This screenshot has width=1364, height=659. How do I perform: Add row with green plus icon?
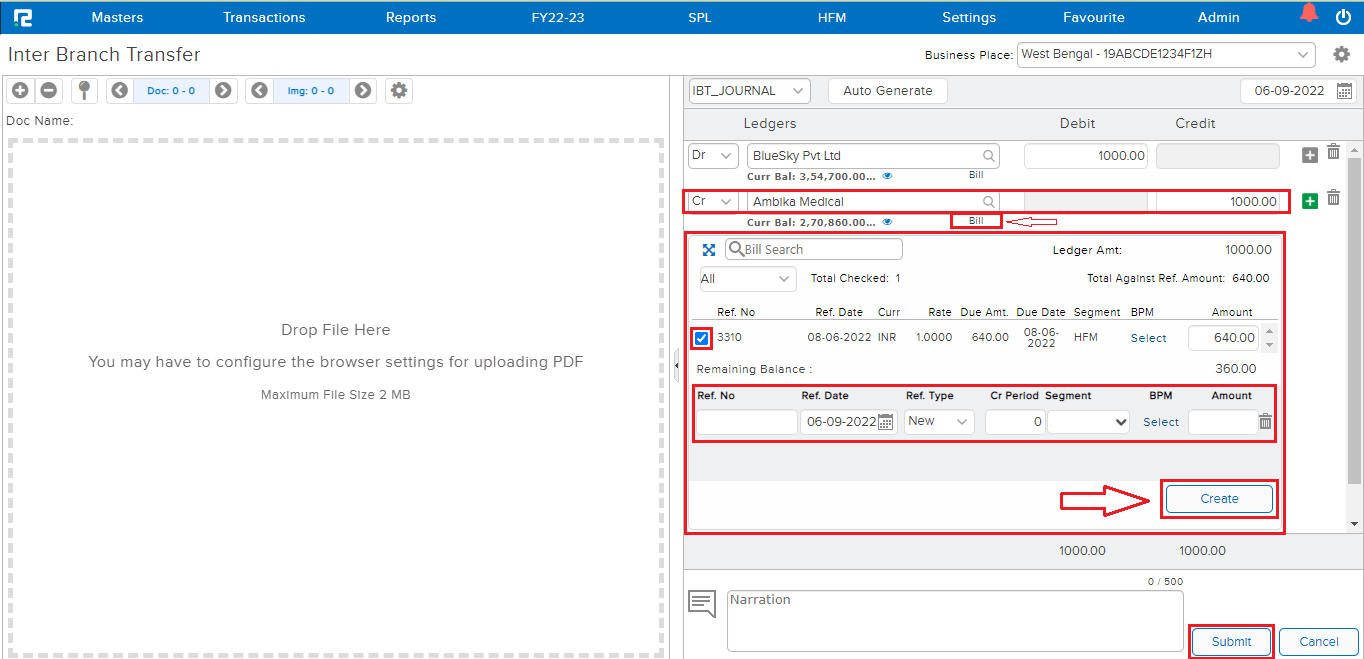pos(1310,201)
